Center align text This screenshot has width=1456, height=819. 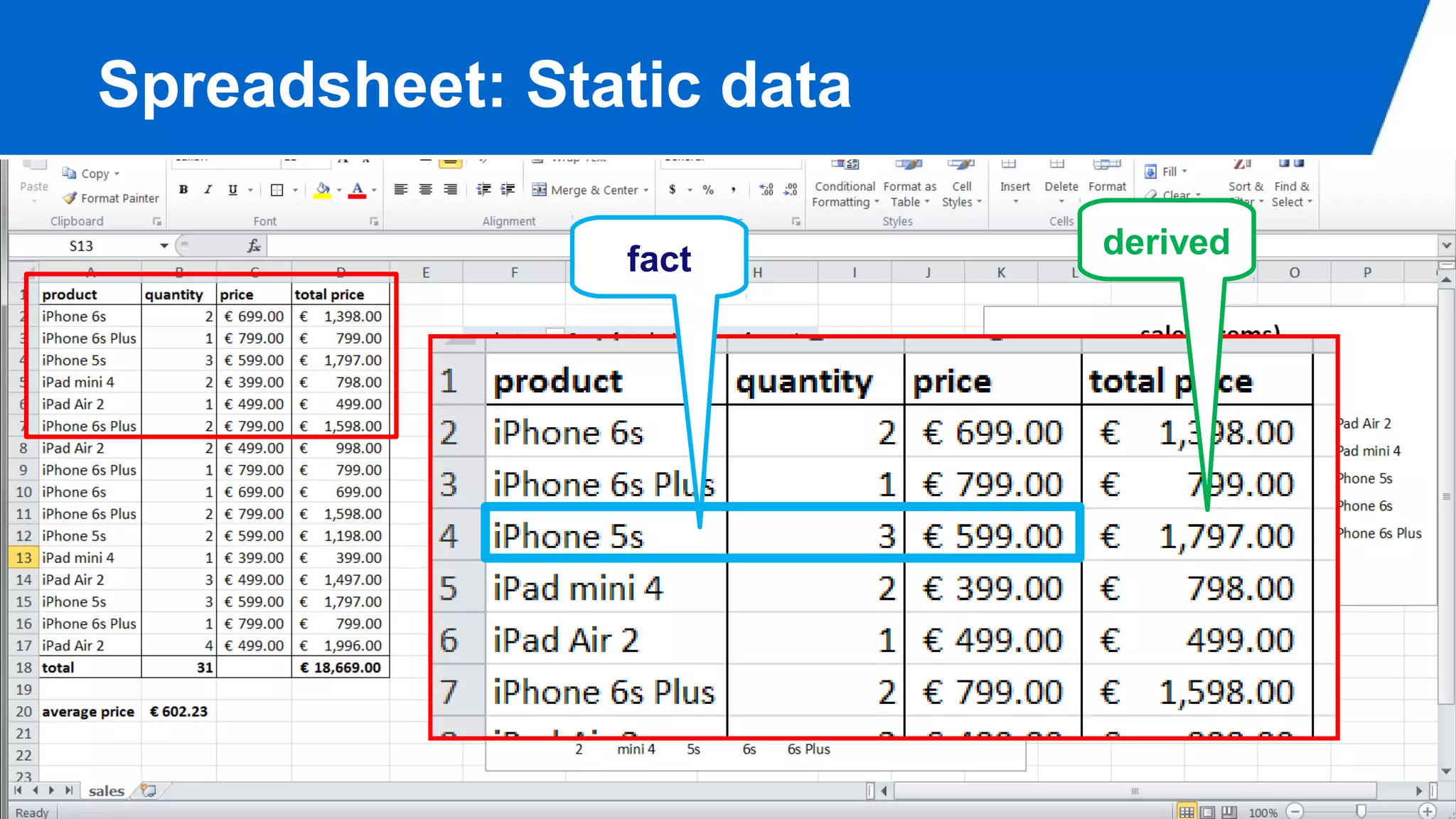pyautogui.click(x=426, y=189)
